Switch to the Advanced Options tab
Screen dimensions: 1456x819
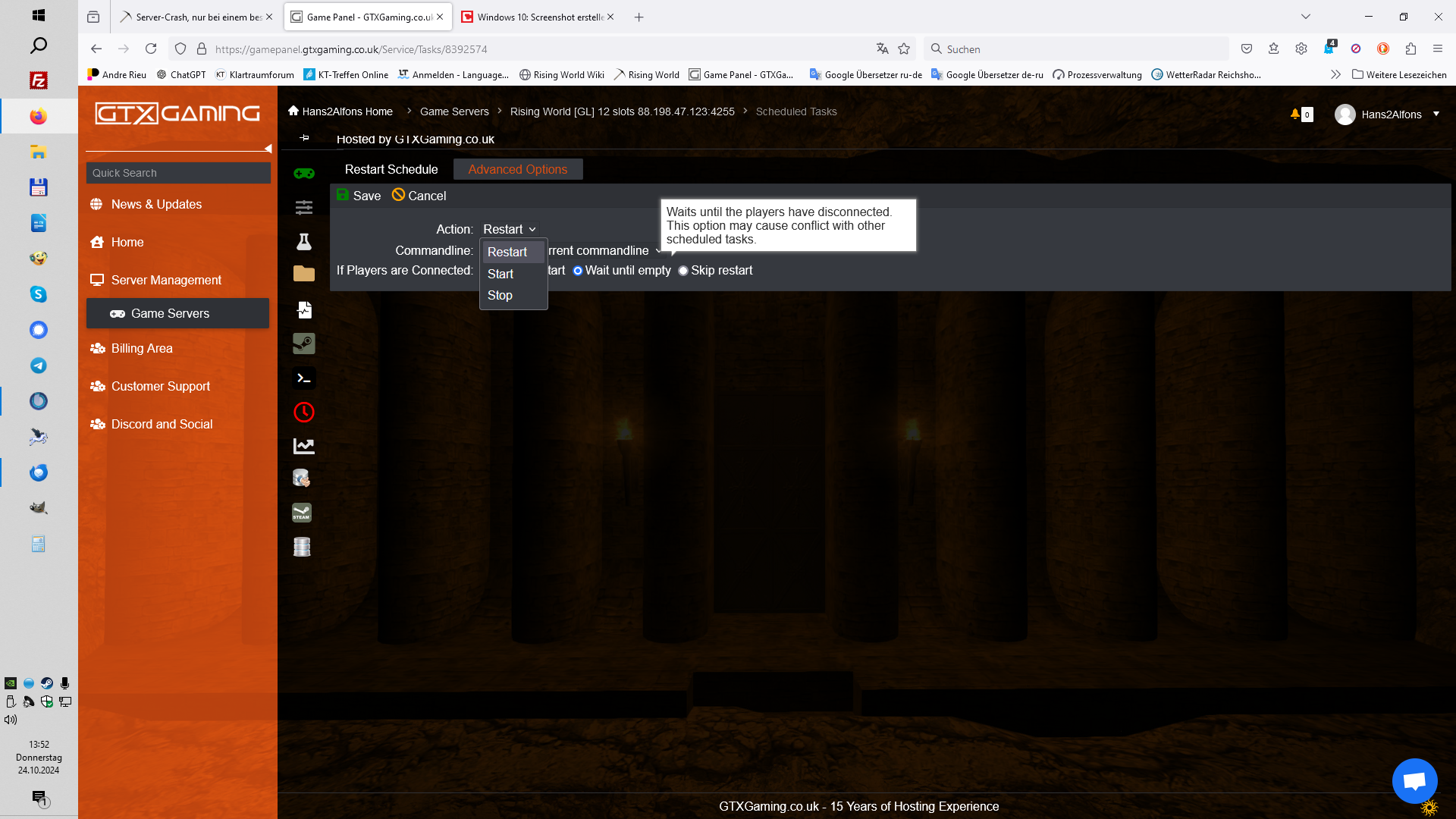coord(517,169)
